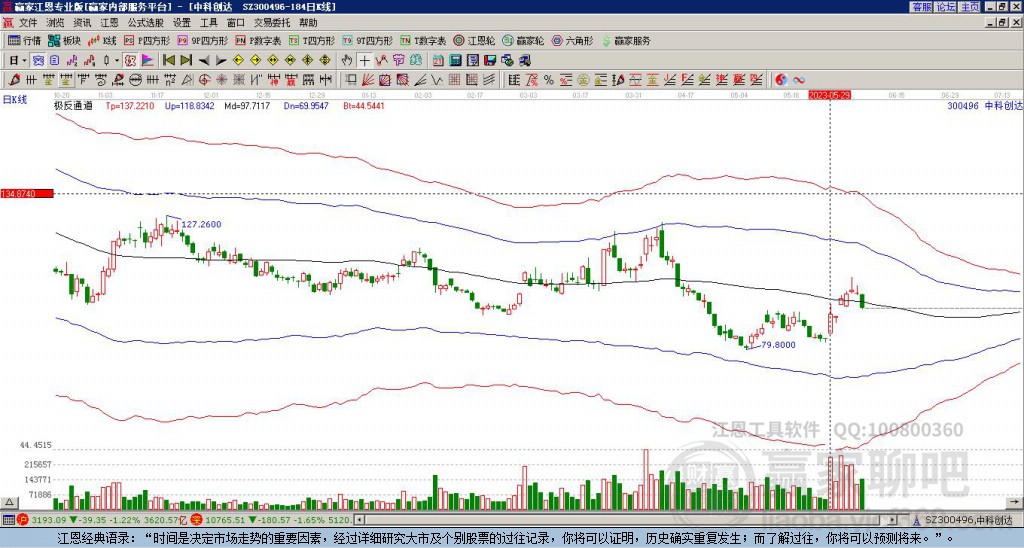The image size is (1024, 548).
Task: Click the colored flag icon
Action: coord(148,61)
